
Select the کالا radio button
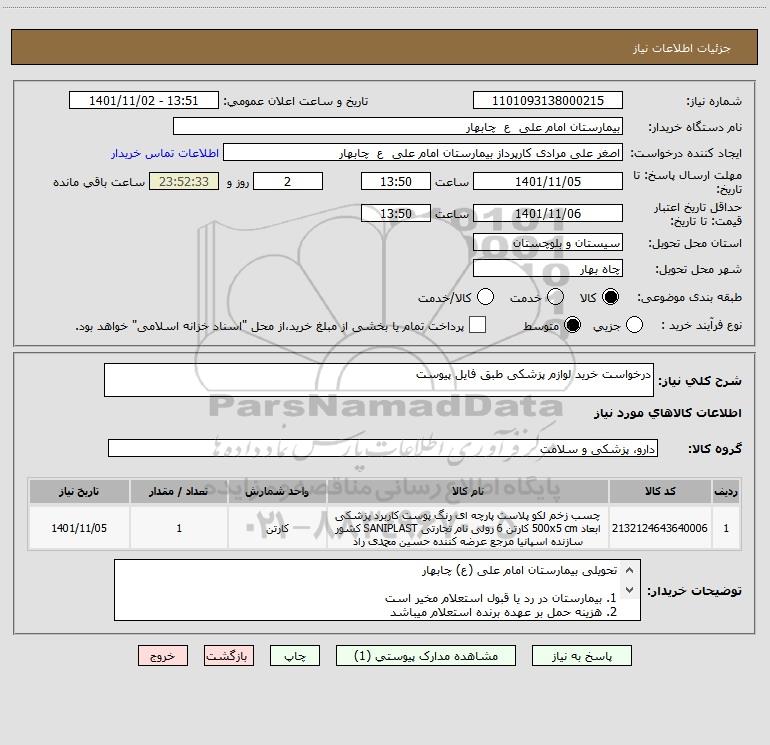(x=610, y=297)
